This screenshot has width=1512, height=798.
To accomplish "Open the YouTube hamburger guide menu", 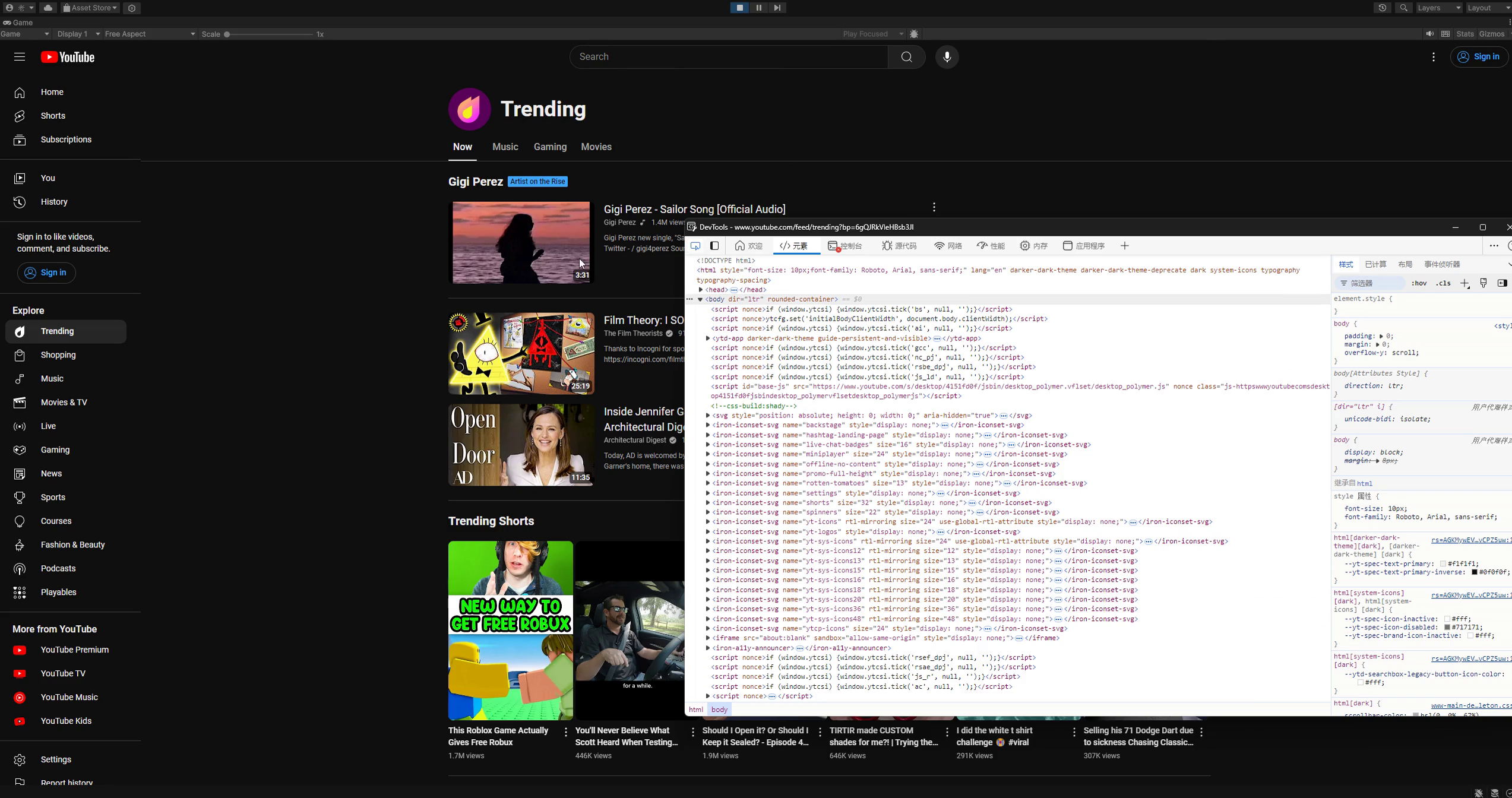I will click(20, 57).
